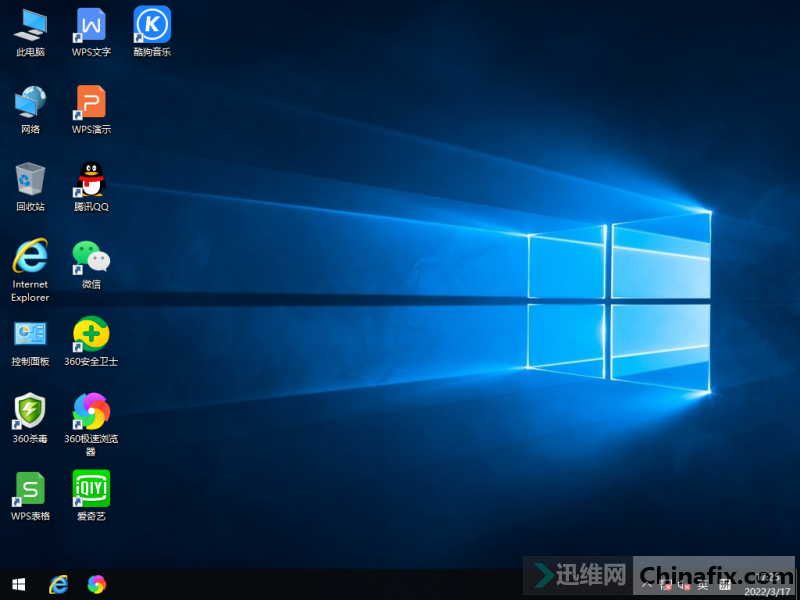Screen dimensions: 800x600
Task: Open the 此电脑 desktop icon
Action: coord(31,32)
